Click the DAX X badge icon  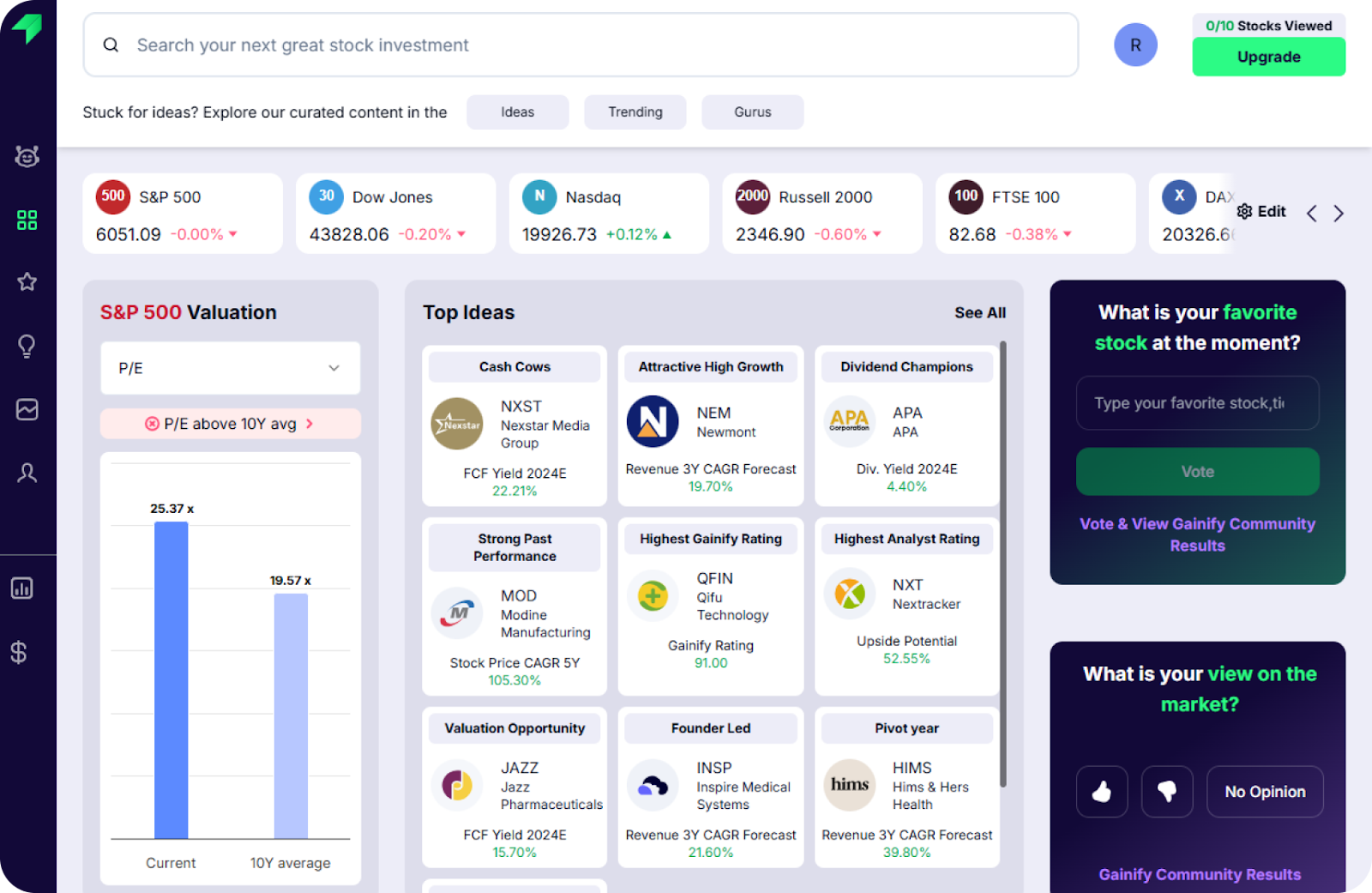click(x=1179, y=196)
